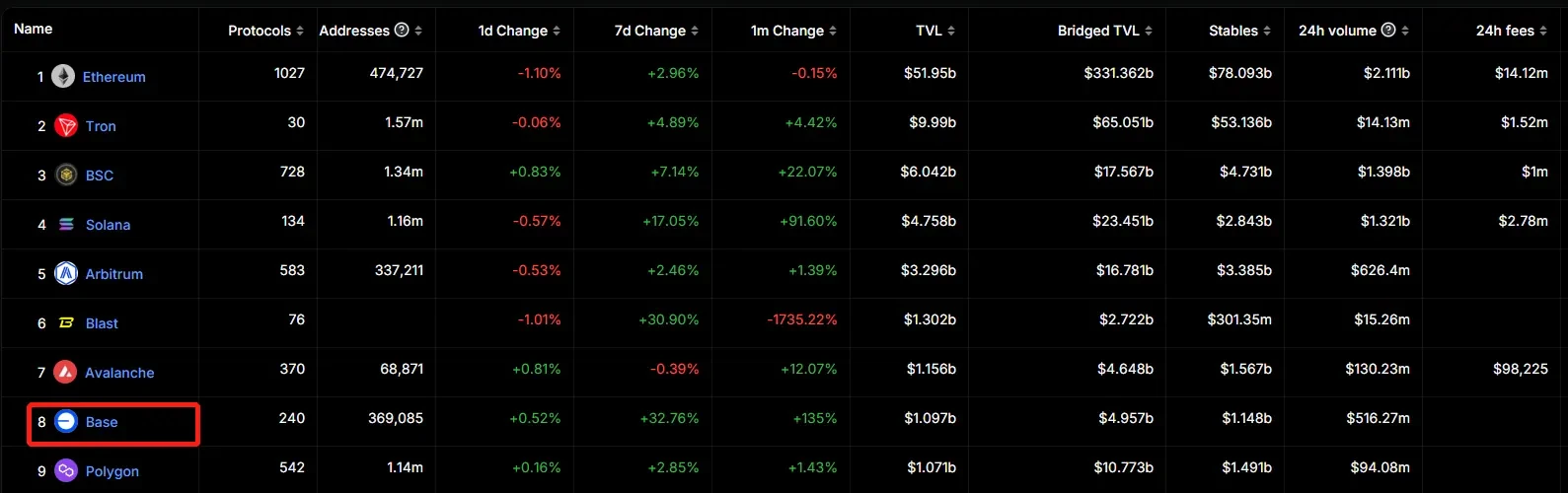Open the Solana chain link
Image resolution: width=1568 pixels, height=493 pixels.
click(108, 225)
